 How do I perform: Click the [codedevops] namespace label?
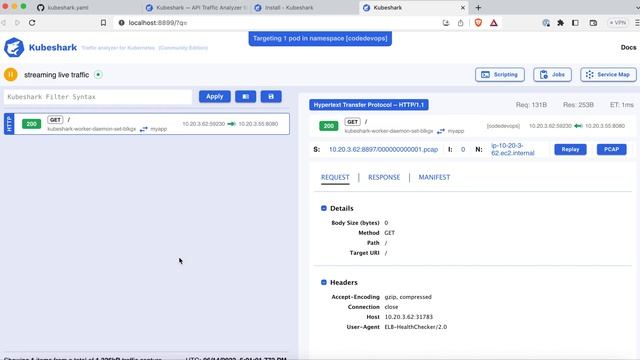[503, 126]
